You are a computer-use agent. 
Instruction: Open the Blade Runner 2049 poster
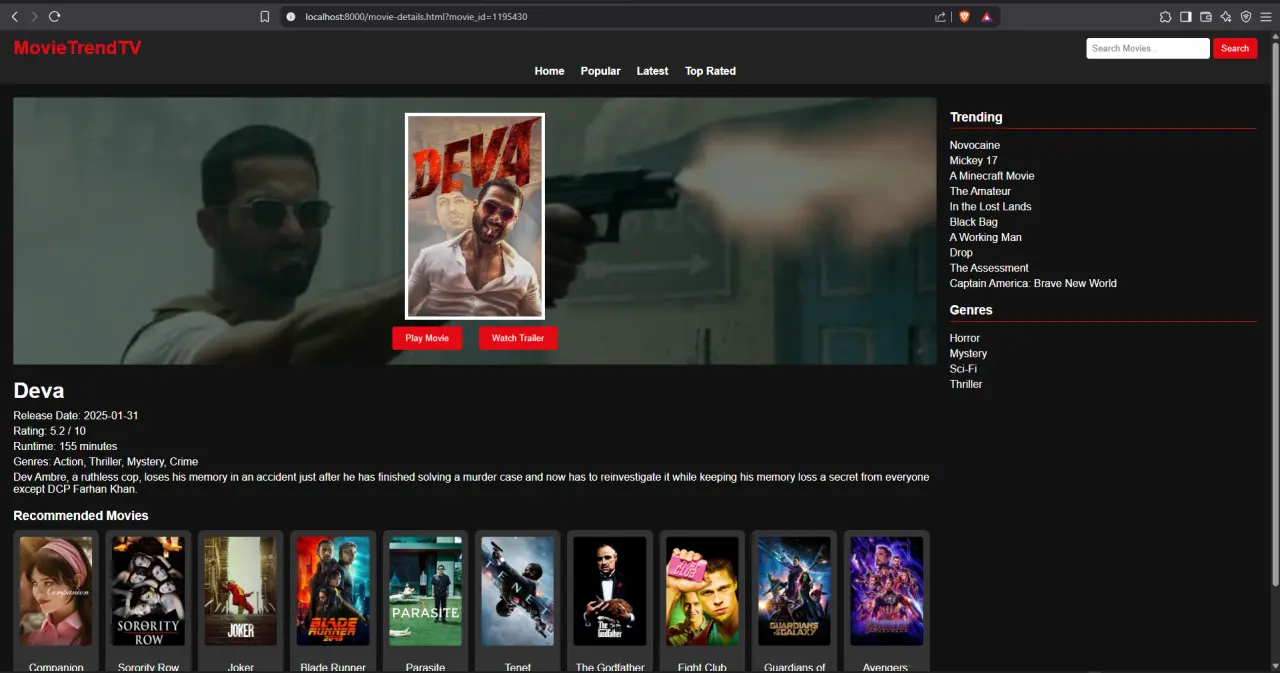[x=333, y=591]
